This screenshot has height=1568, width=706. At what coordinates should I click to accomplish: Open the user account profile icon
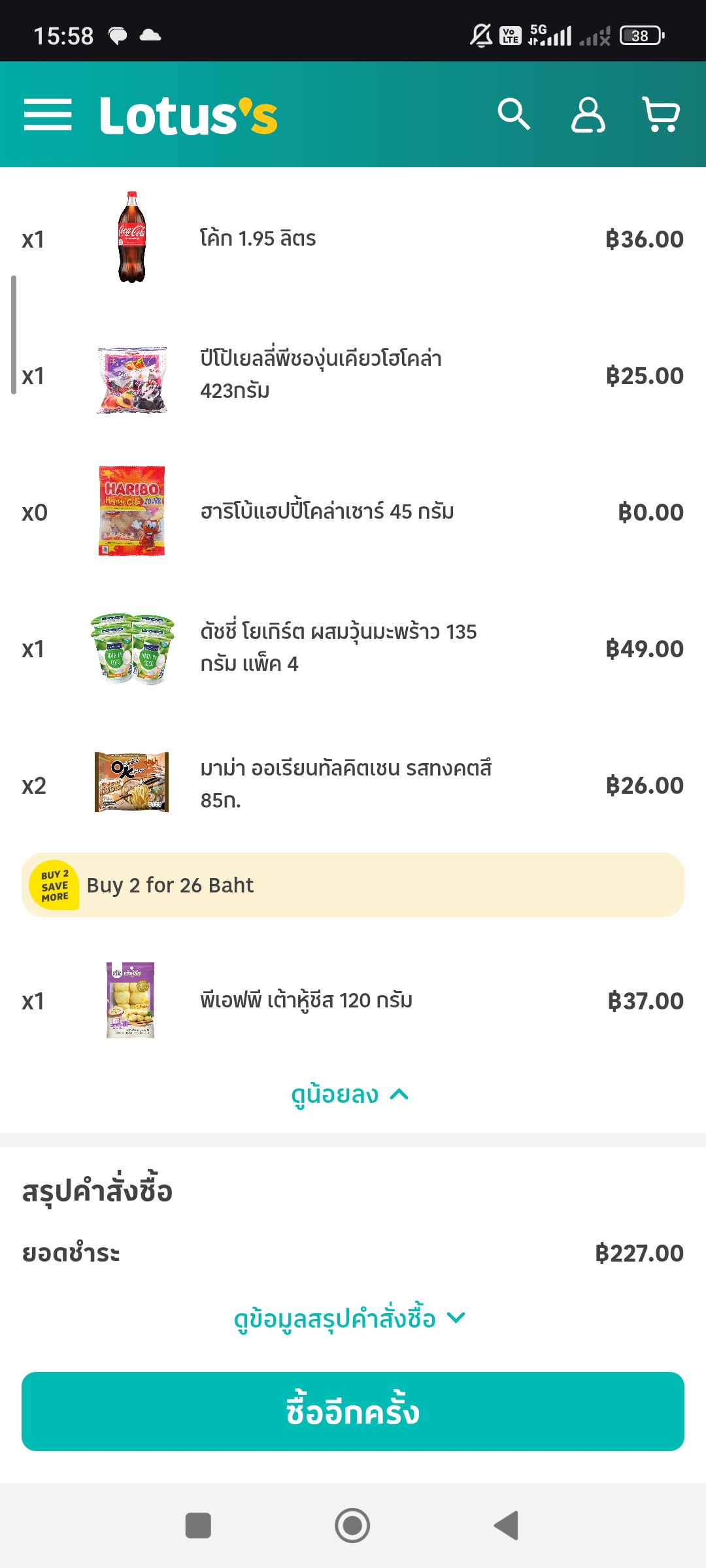coord(588,115)
